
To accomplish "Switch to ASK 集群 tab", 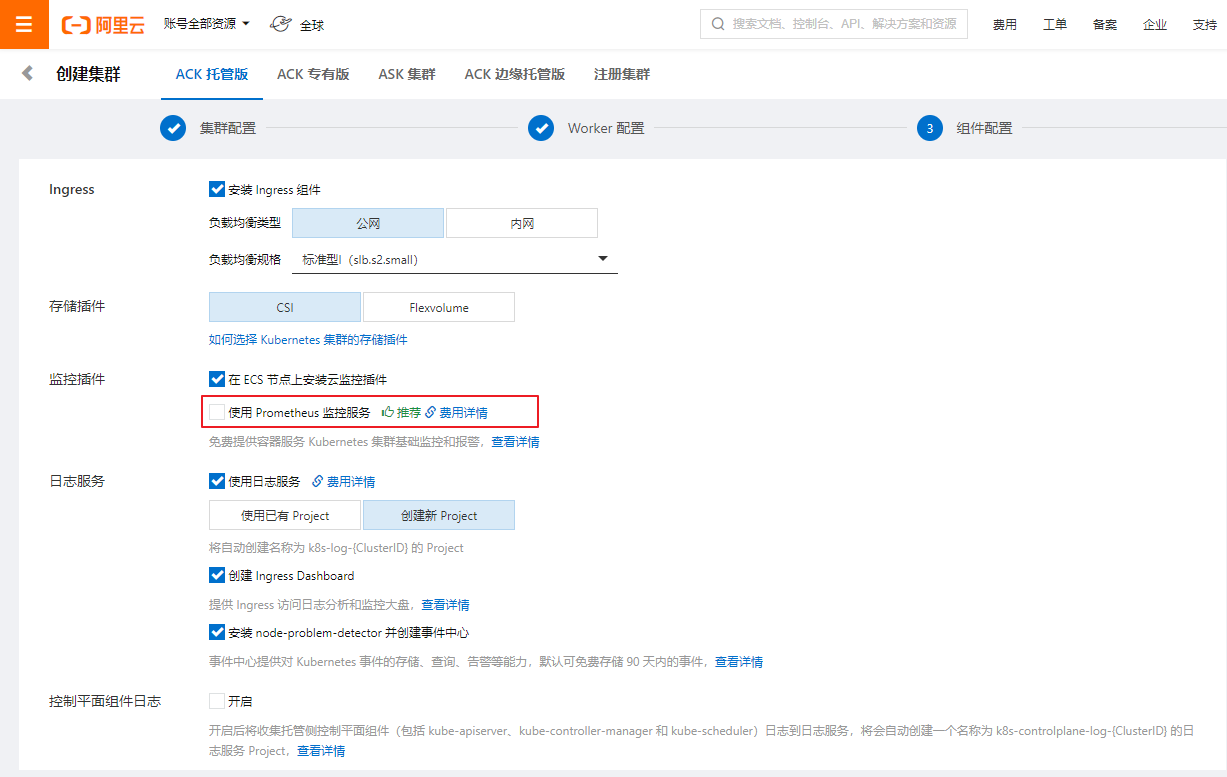I will 407,74.
